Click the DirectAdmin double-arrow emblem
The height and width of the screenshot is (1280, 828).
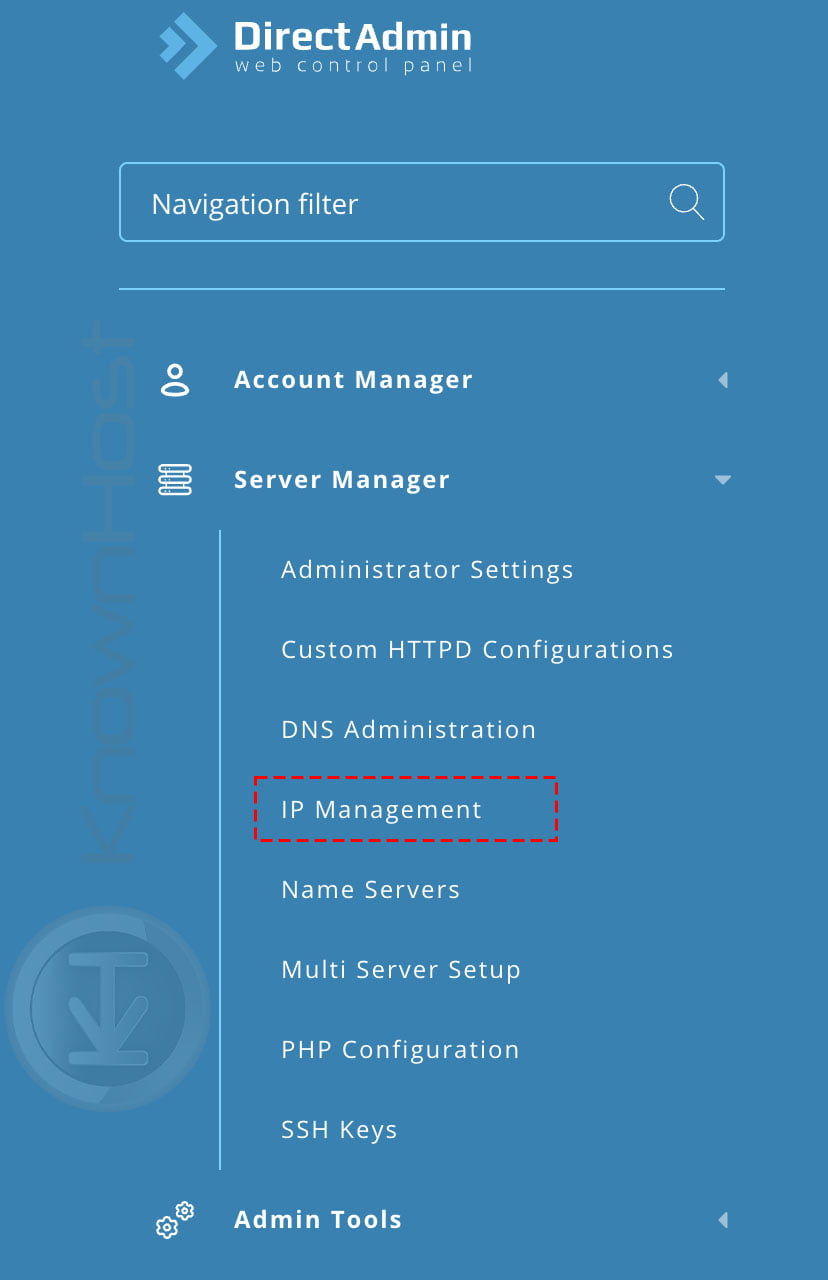(x=186, y=44)
